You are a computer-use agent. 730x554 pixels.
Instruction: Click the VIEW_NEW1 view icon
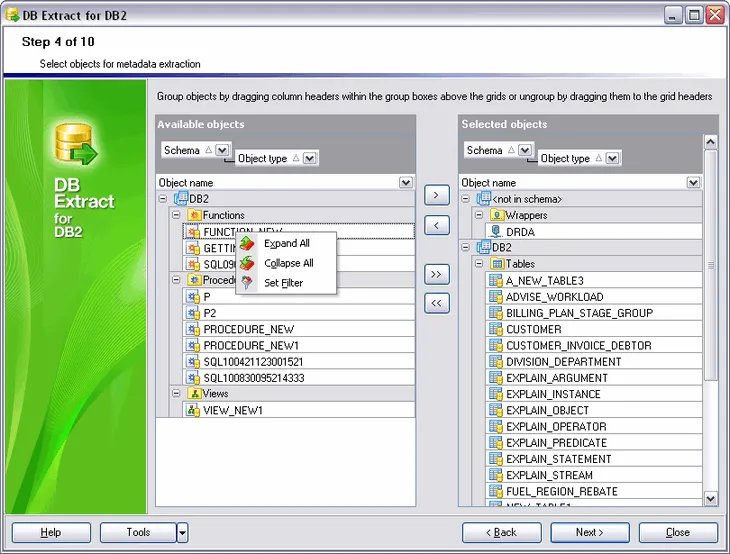click(192, 410)
